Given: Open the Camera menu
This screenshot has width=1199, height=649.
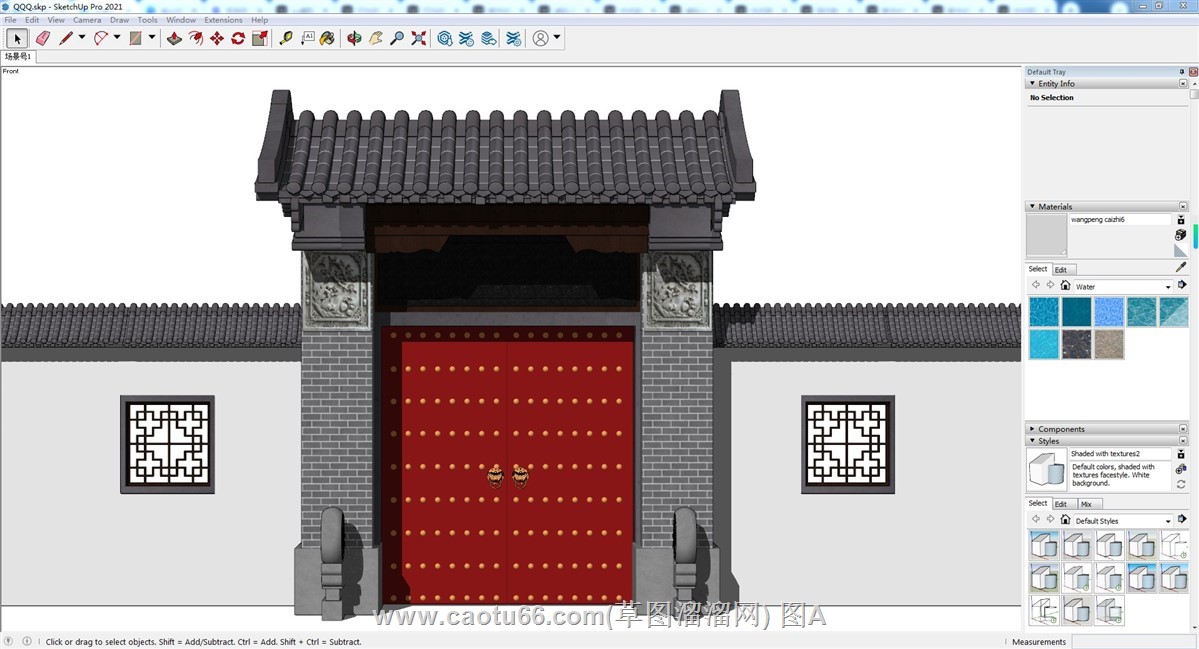Looking at the screenshot, I should (x=87, y=20).
